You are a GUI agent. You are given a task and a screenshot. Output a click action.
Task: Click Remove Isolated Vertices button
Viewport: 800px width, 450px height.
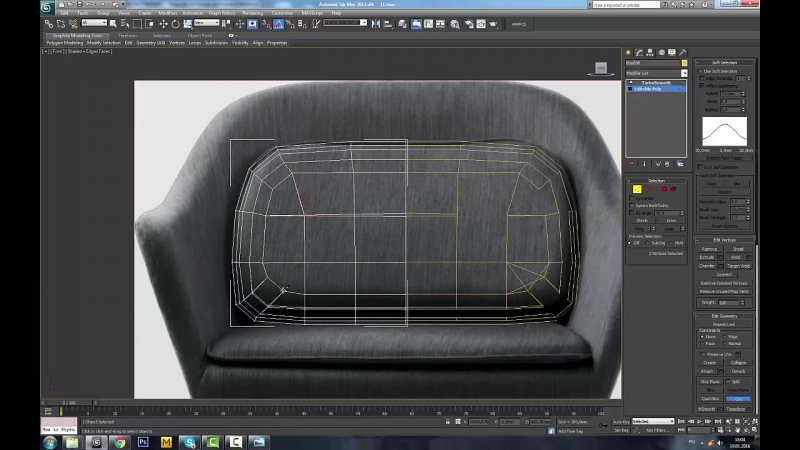(723, 283)
